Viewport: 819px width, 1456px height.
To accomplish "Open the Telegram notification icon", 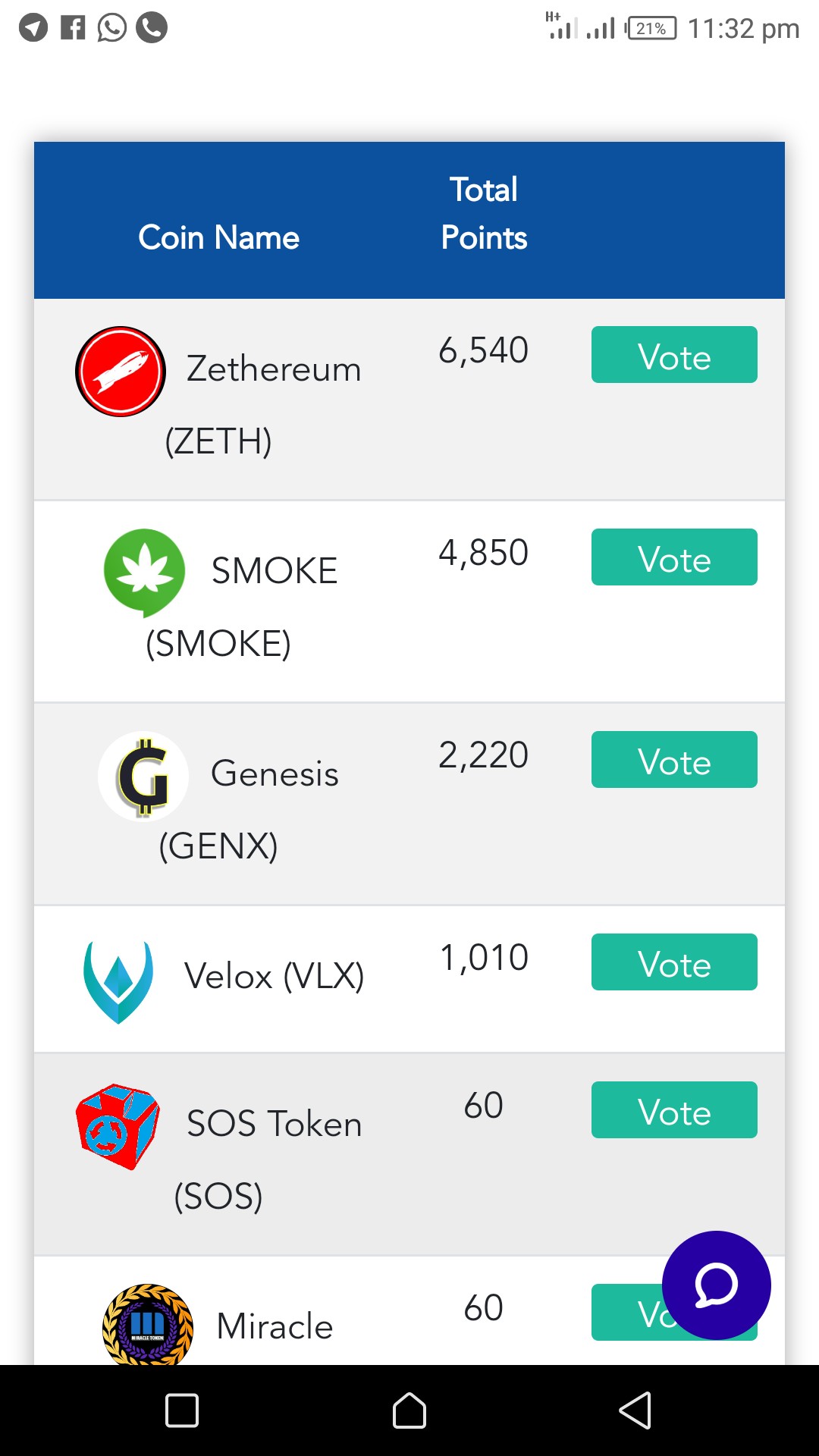I will pyautogui.click(x=33, y=28).
